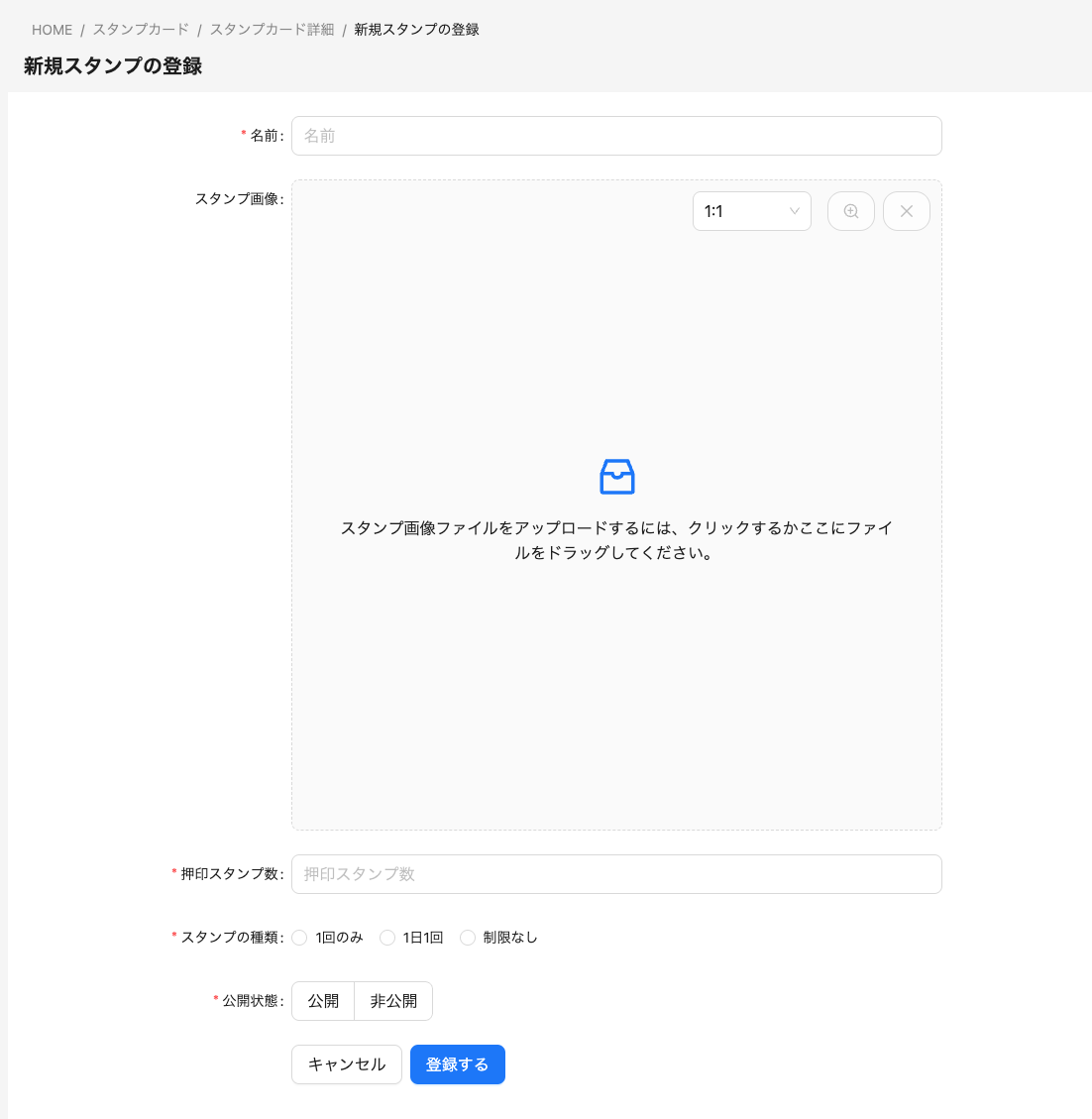Screen dimensions: 1092x1119
Task: Click the blue inbox upload icon
Action: [x=616, y=477]
